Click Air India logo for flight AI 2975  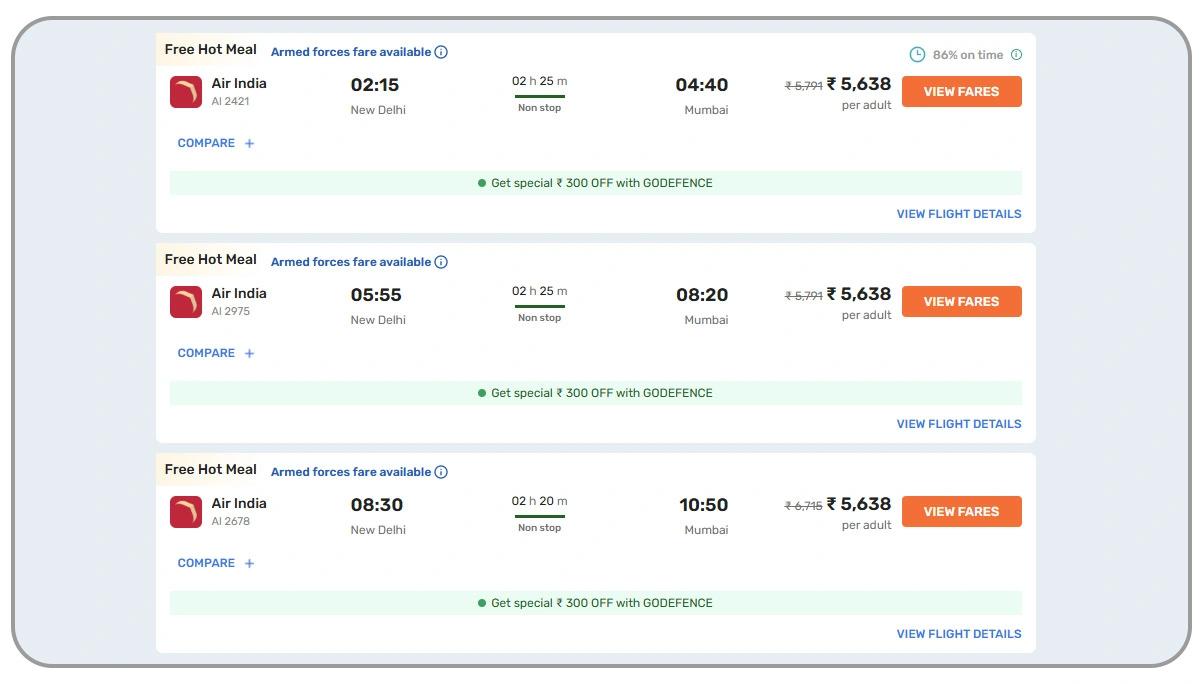186,302
